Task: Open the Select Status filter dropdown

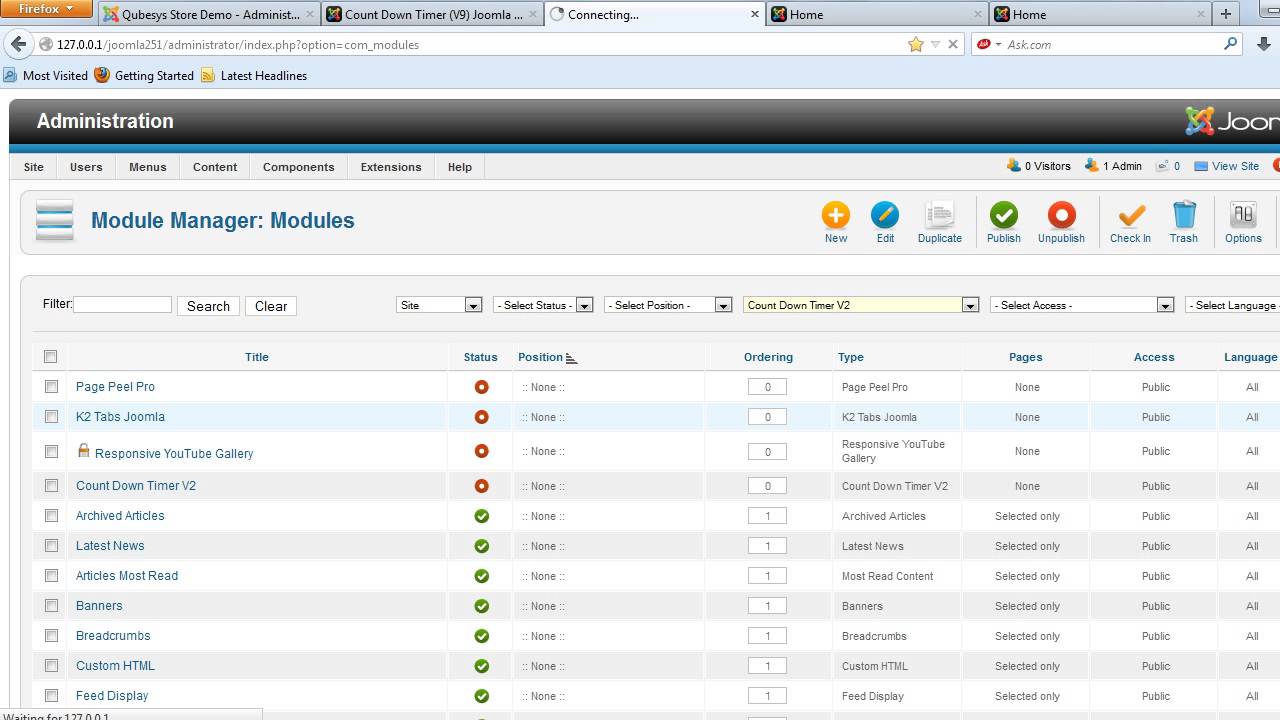Action: (x=543, y=305)
